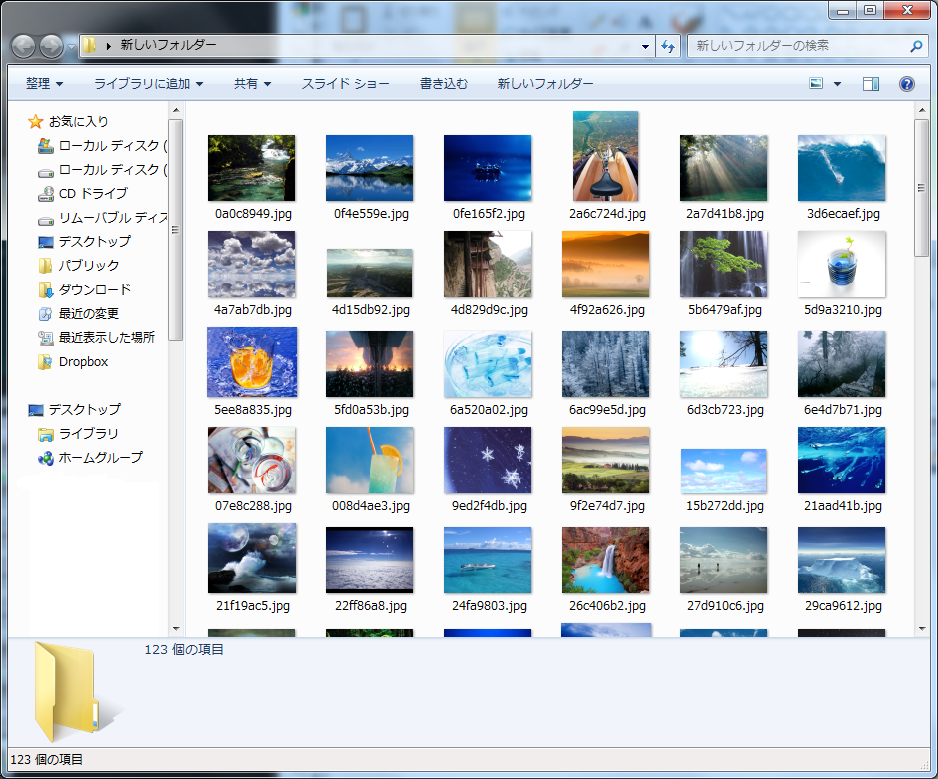Select thumbnail 5d9a3210.jpg

(x=842, y=264)
